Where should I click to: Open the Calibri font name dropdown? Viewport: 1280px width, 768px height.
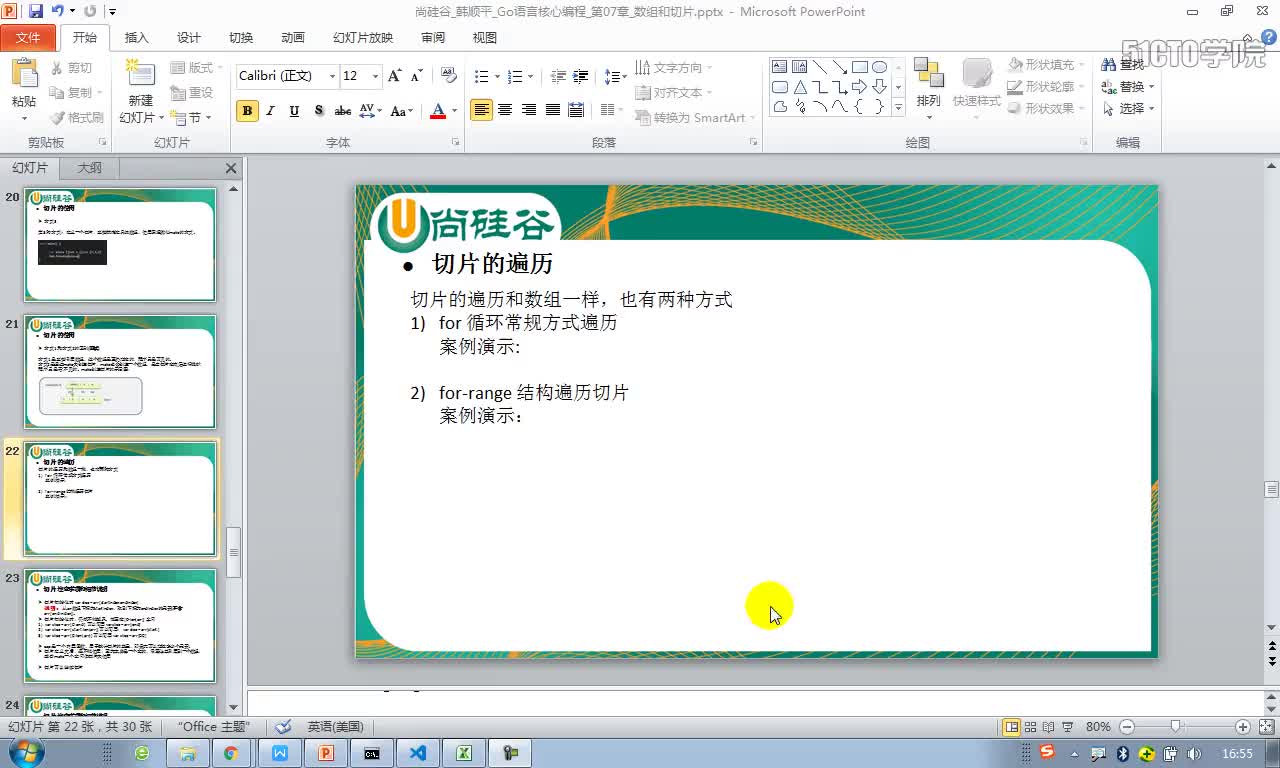click(x=332, y=76)
